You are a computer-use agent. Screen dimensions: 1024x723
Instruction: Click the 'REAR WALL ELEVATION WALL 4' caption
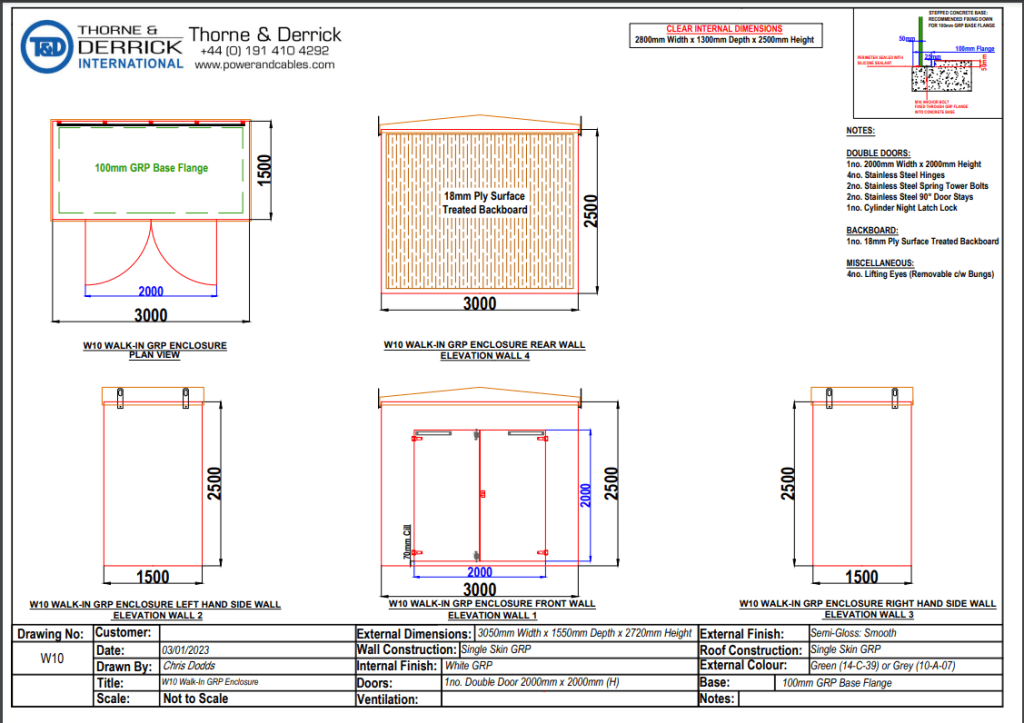pyautogui.click(x=485, y=350)
